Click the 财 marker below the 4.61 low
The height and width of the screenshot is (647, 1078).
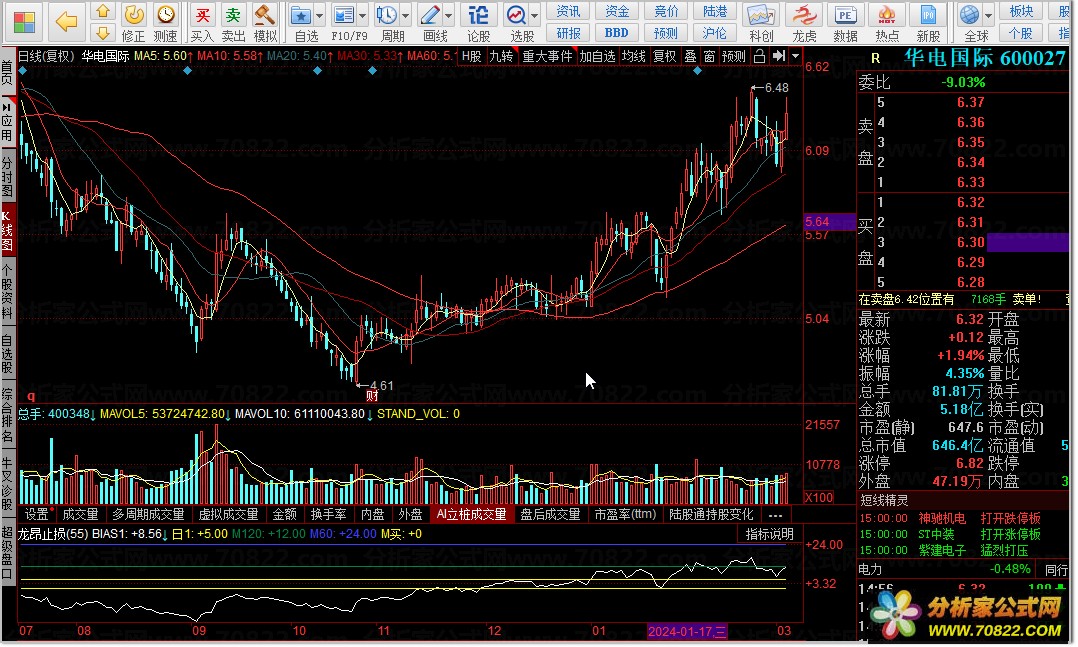click(x=372, y=395)
